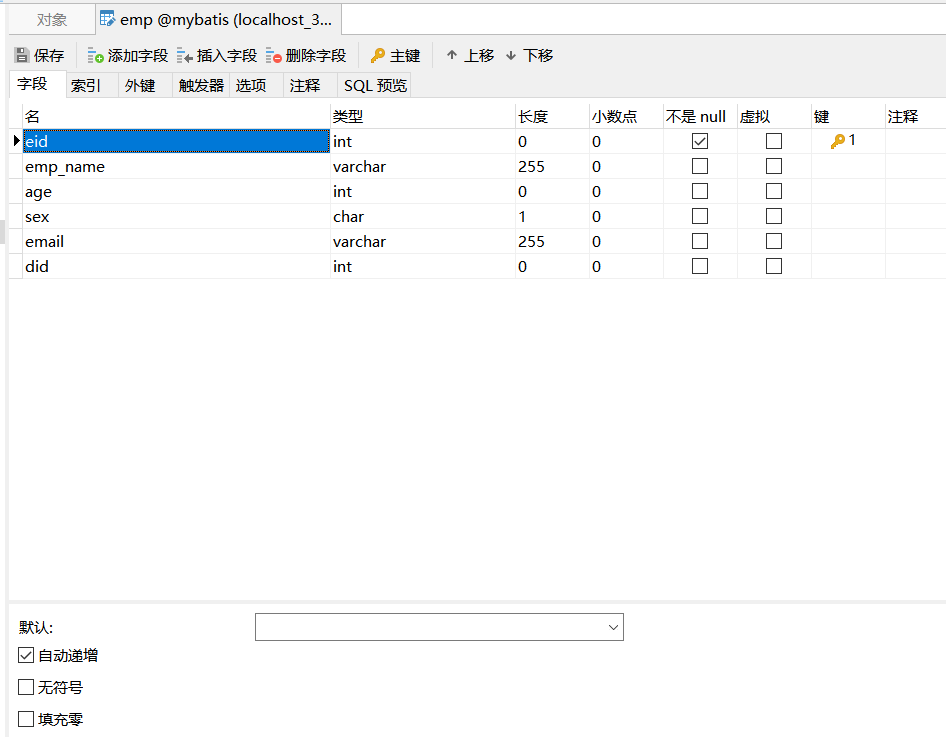The width and height of the screenshot is (946, 737).
Task: Check Not null for emp_name field
Action: coord(700,166)
